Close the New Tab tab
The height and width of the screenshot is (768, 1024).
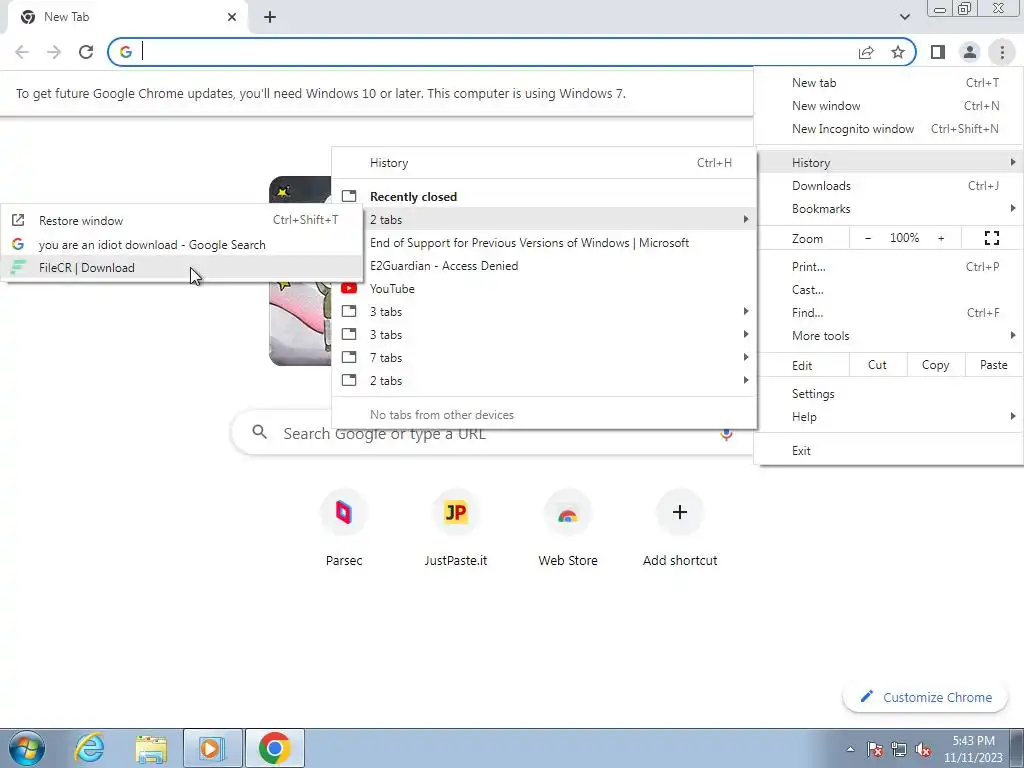[232, 17]
